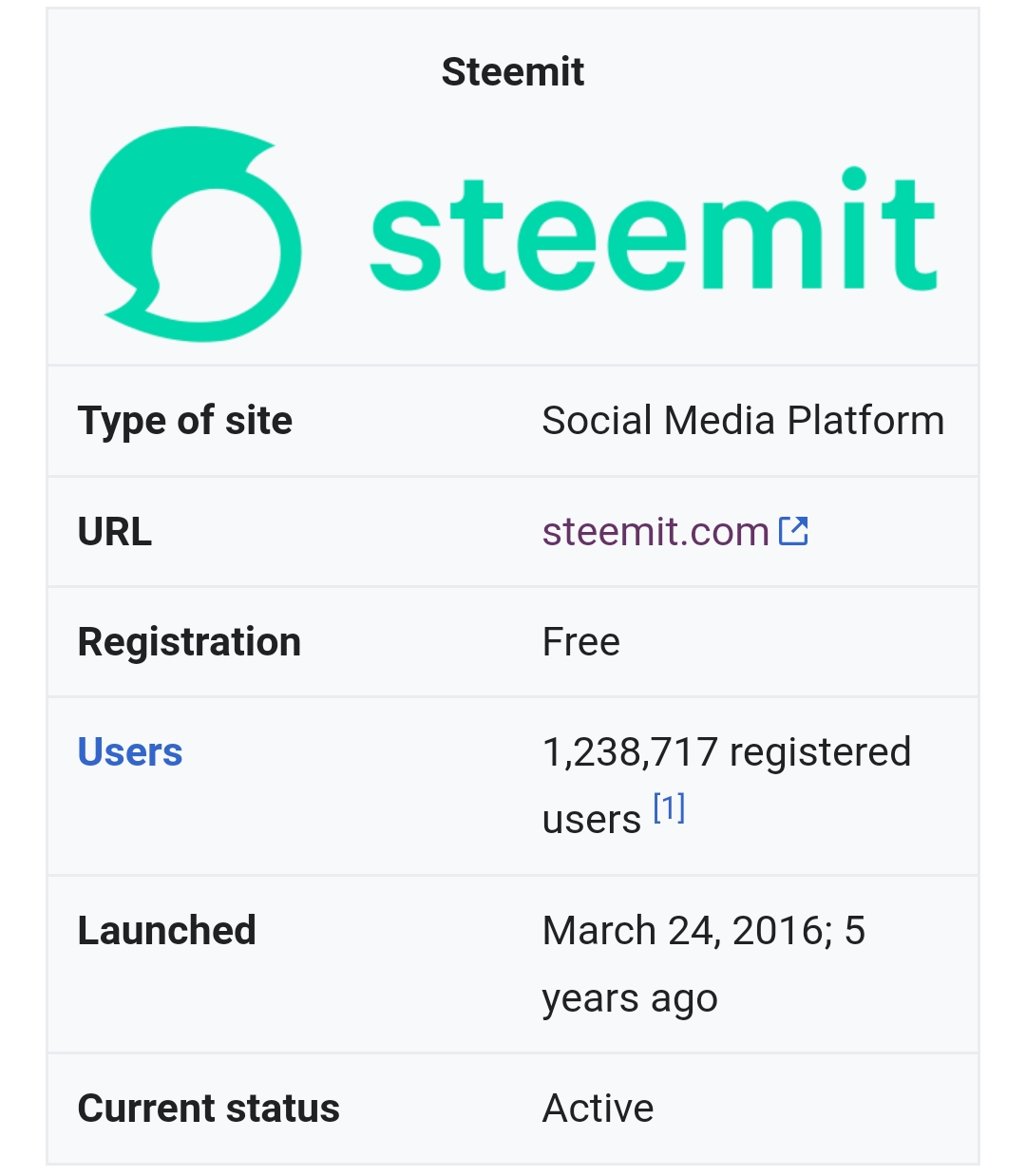Click the word users before citation
1026x1176 pixels.
click(591, 820)
